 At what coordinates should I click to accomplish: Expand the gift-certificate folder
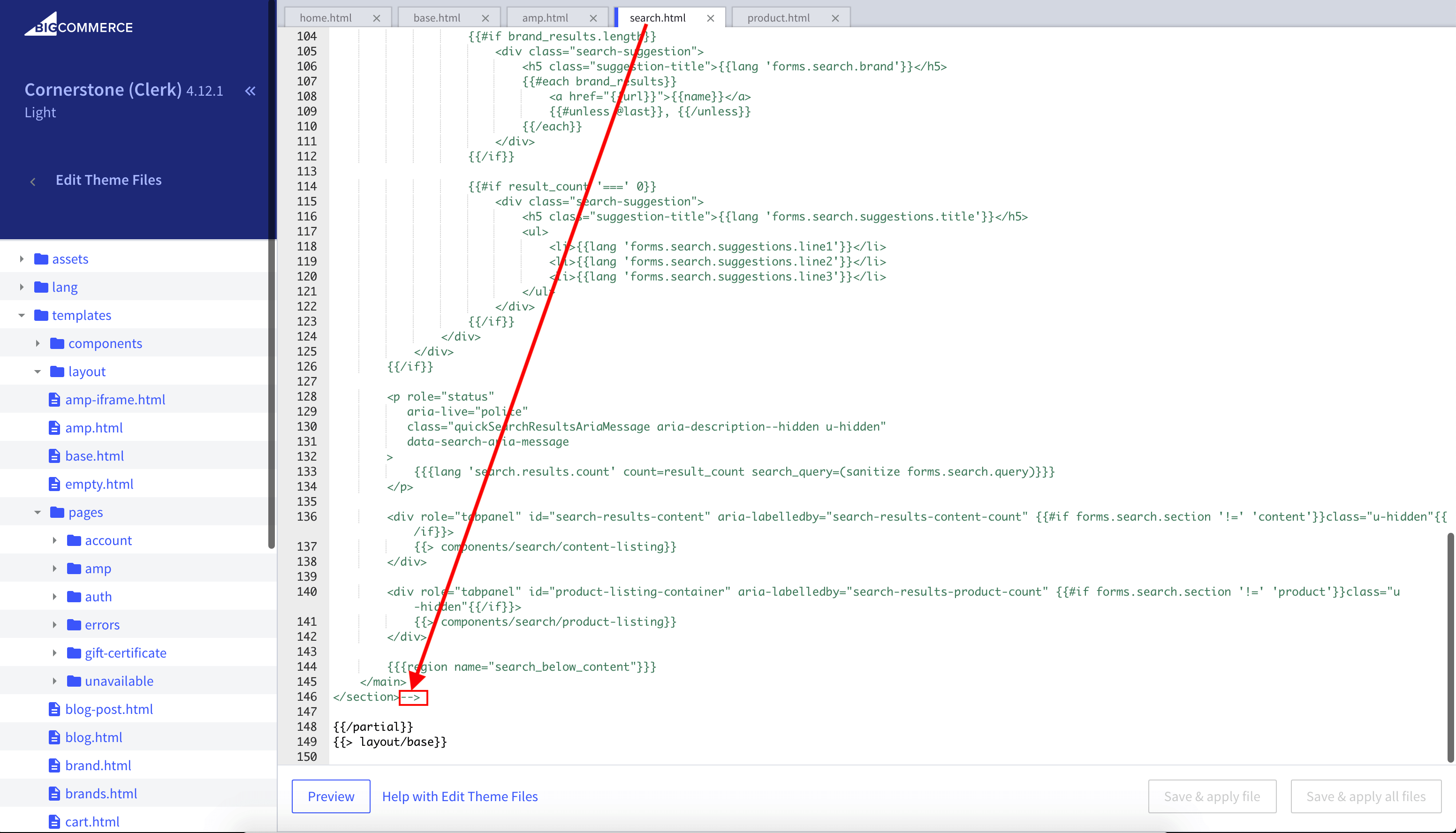[x=54, y=653]
